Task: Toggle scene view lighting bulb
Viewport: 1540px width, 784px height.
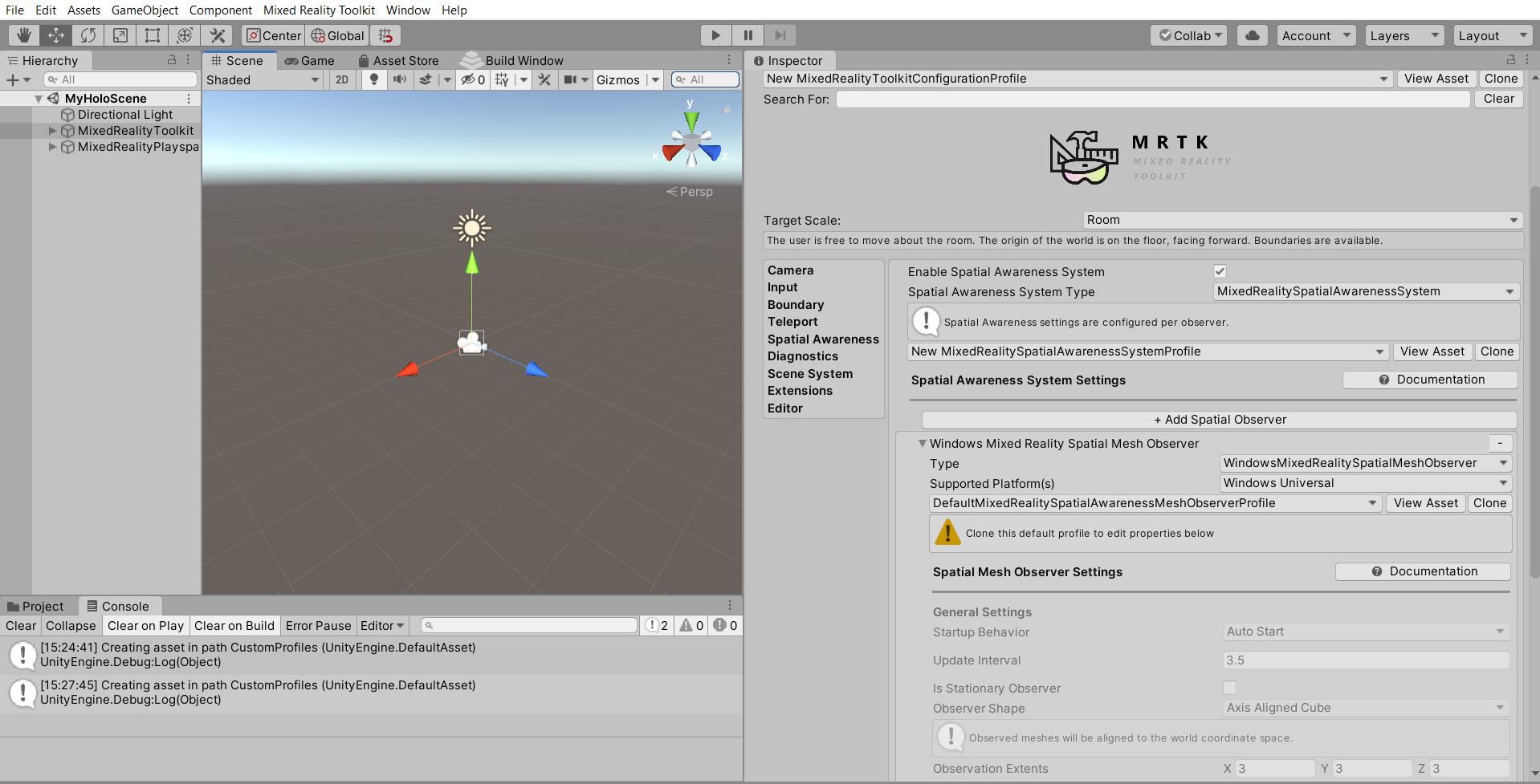Action: coord(373,79)
